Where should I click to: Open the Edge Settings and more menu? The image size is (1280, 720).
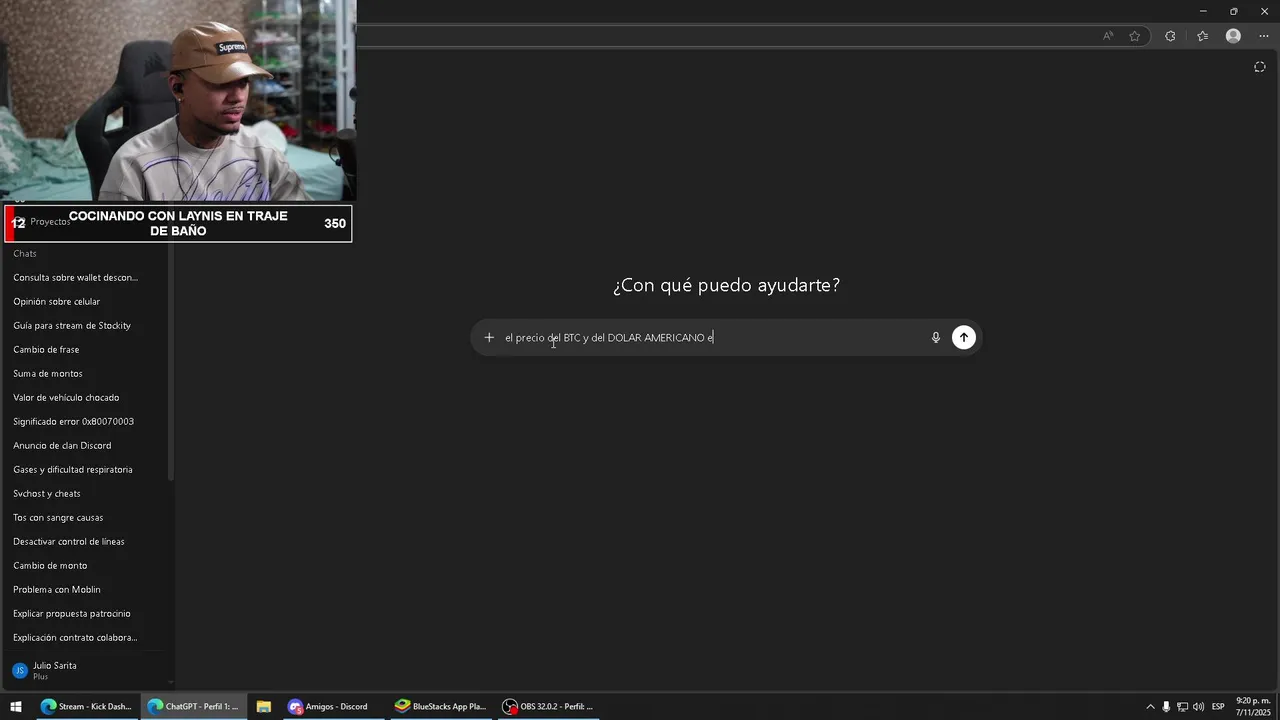pos(1264,36)
